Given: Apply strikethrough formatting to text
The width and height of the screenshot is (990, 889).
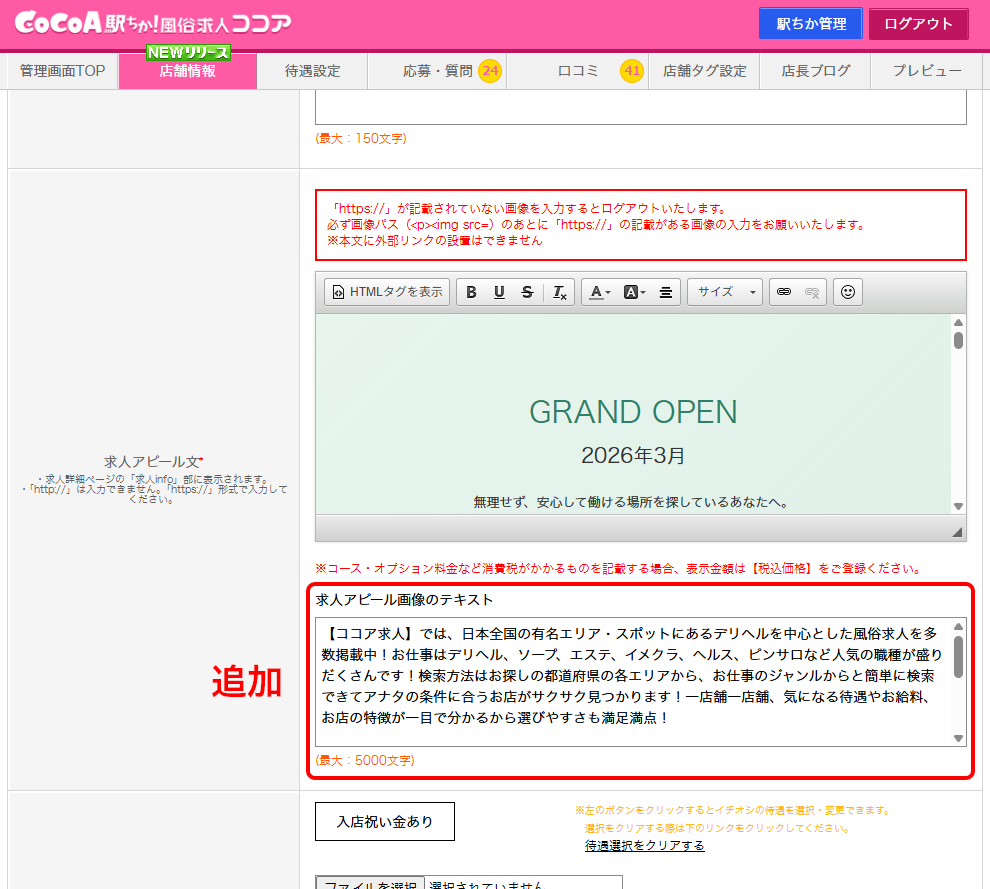Looking at the screenshot, I should tap(527, 292).
